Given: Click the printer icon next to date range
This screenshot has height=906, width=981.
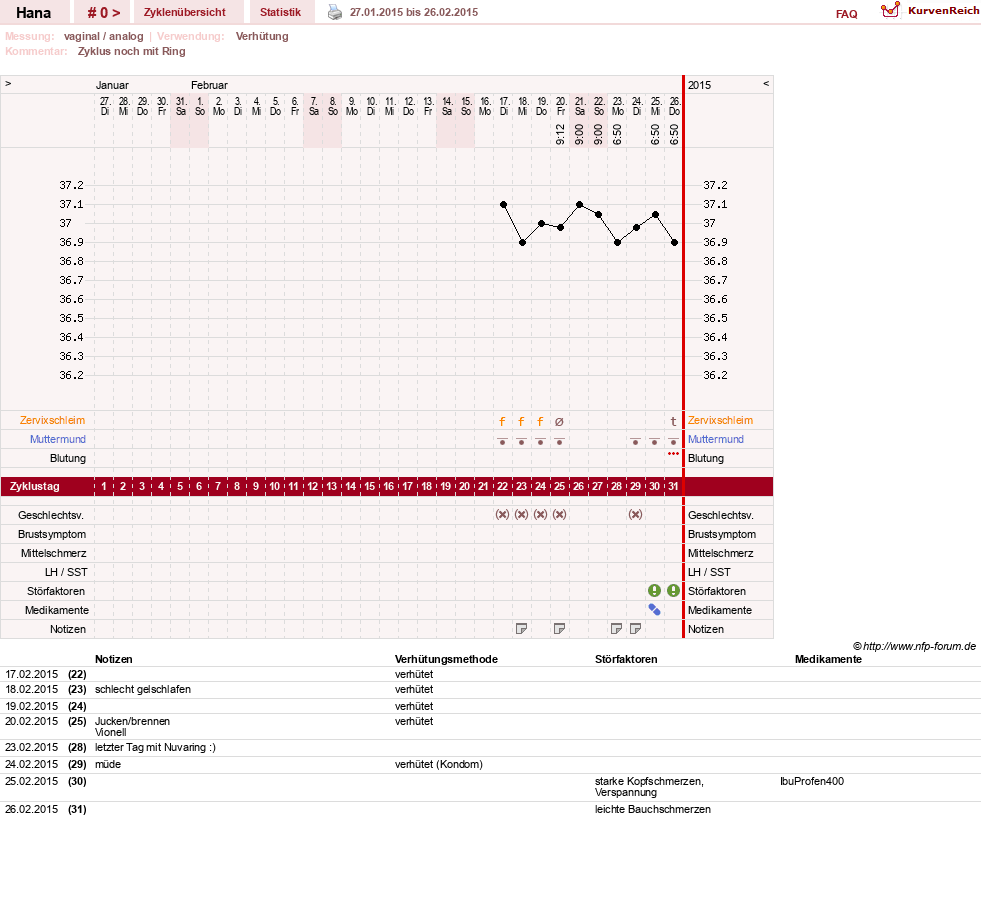Looking at the screenshot, I should (335, 12).
